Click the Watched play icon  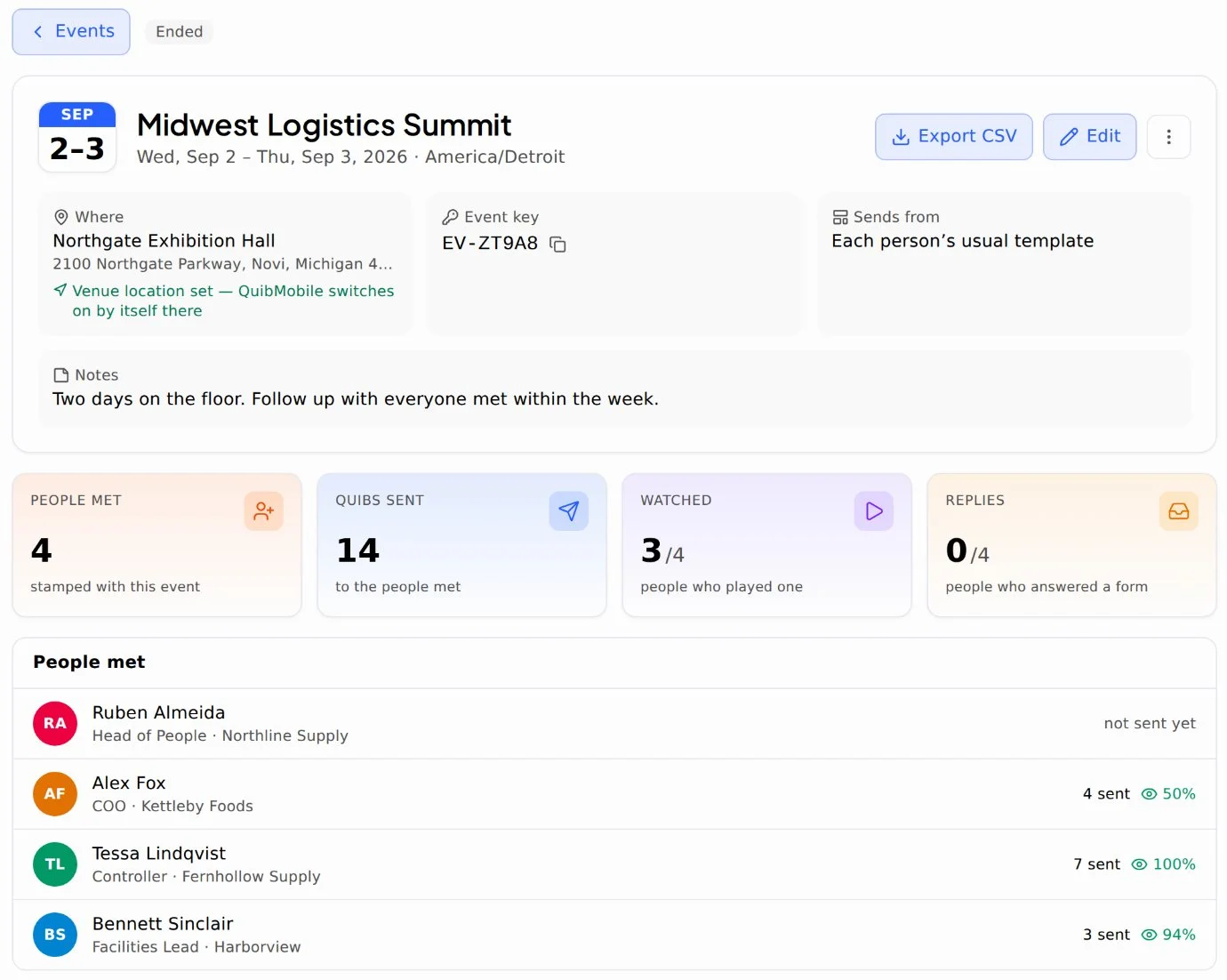click(874, 511)
